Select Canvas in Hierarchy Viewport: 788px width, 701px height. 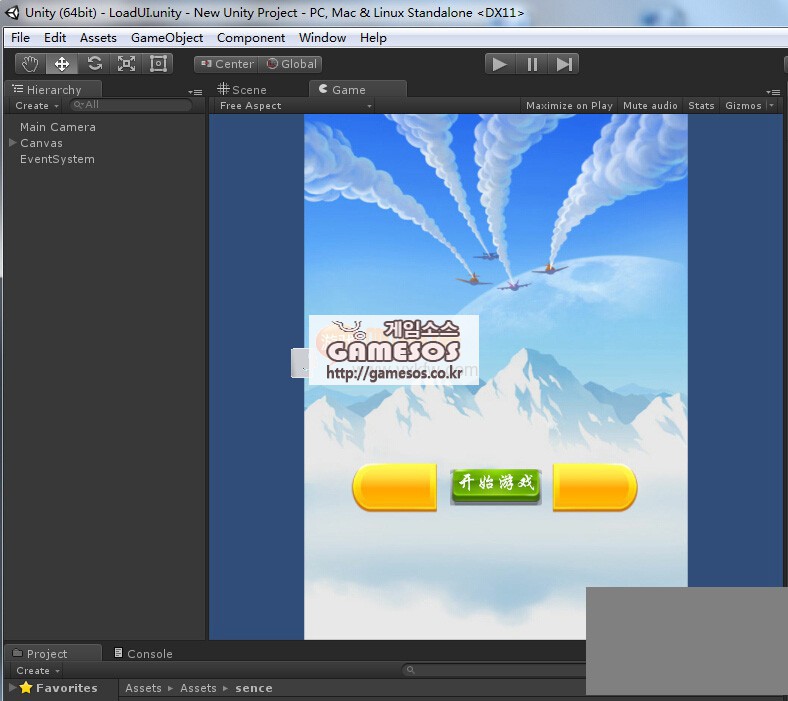point(41,143)
